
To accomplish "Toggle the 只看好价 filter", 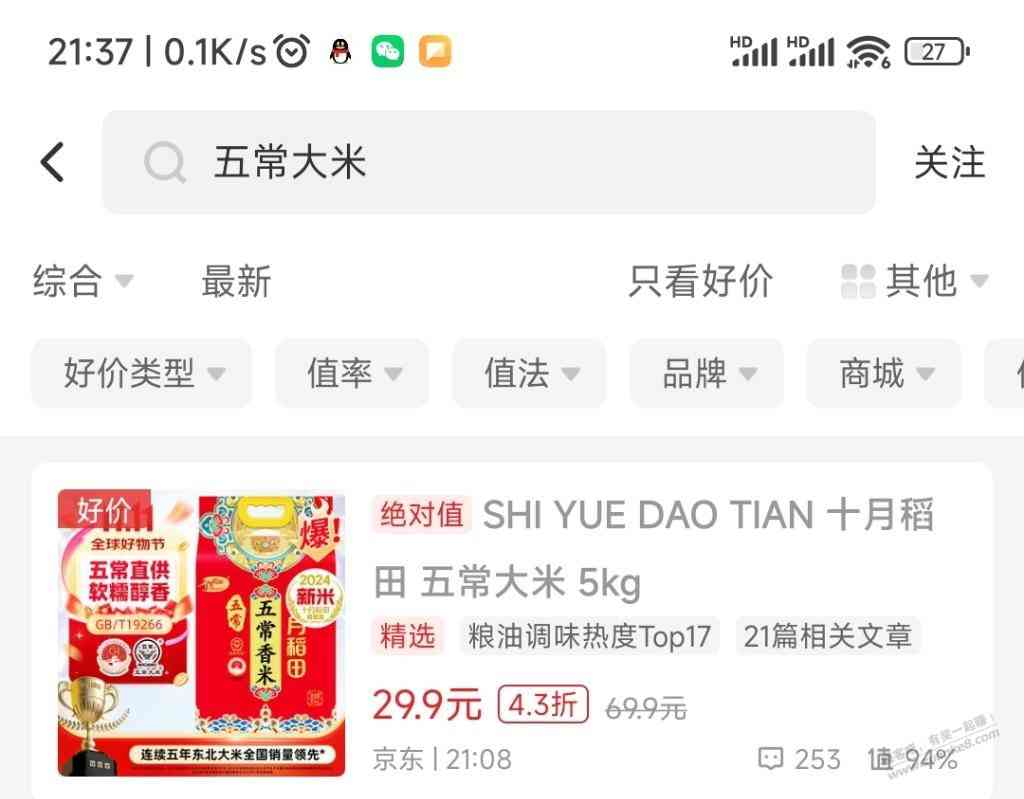I will pos(700,282).
